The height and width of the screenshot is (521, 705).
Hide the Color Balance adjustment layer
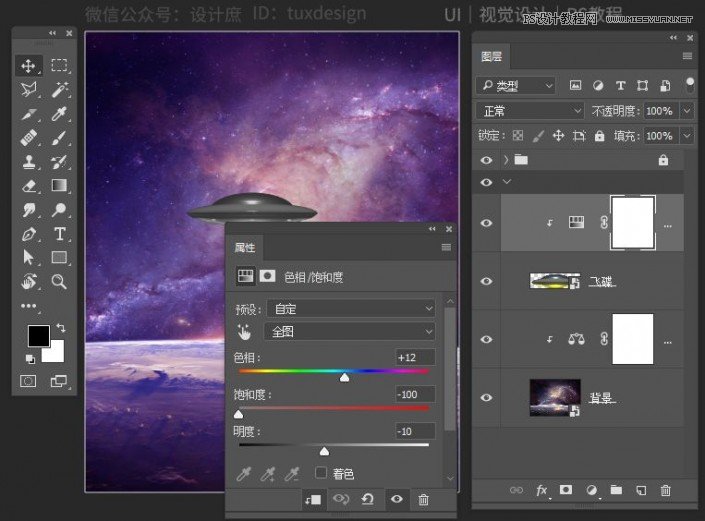486,339
